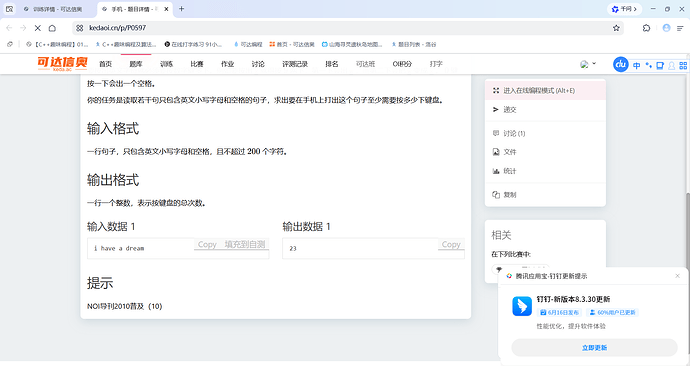
Task: Bookmark this page with the star icon
Action: [616, 28]
